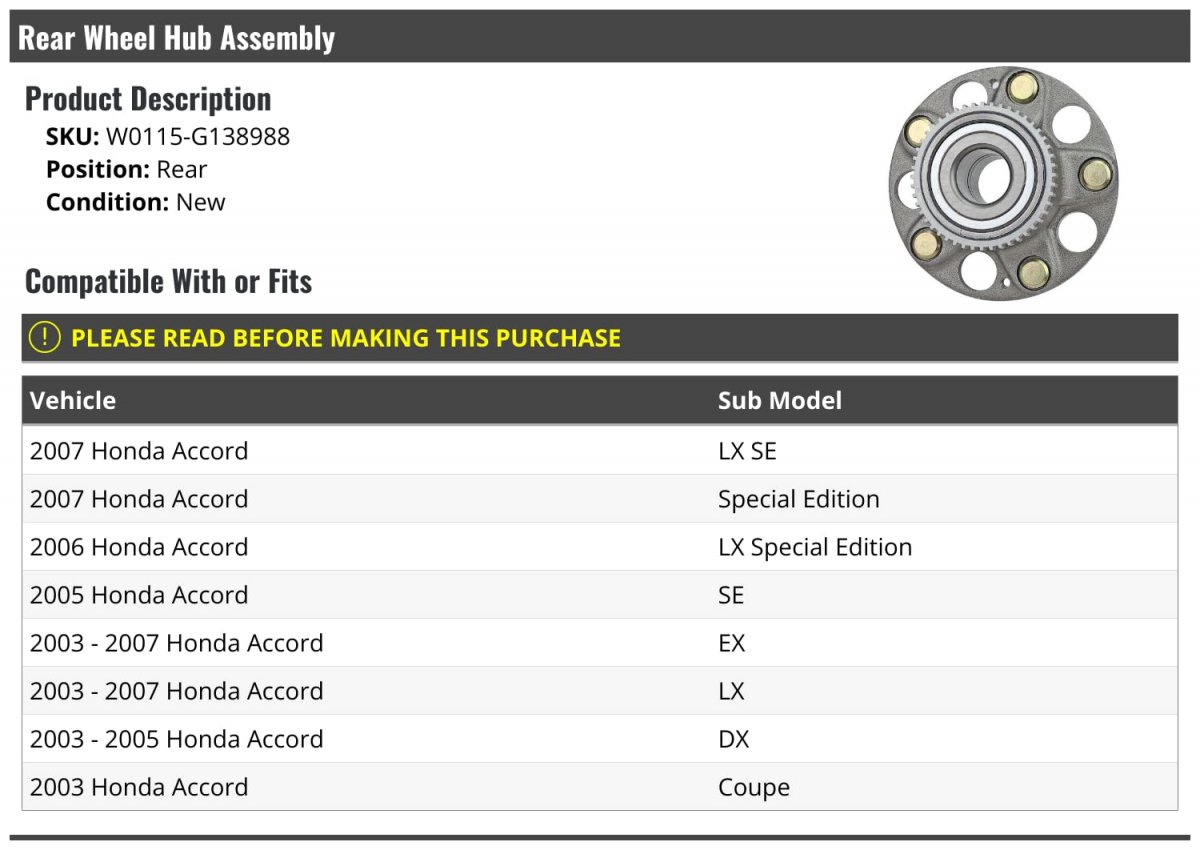1200x850 pixels.
Task: Open the rear wheel hub product image
Action: tap(1002, 183)
